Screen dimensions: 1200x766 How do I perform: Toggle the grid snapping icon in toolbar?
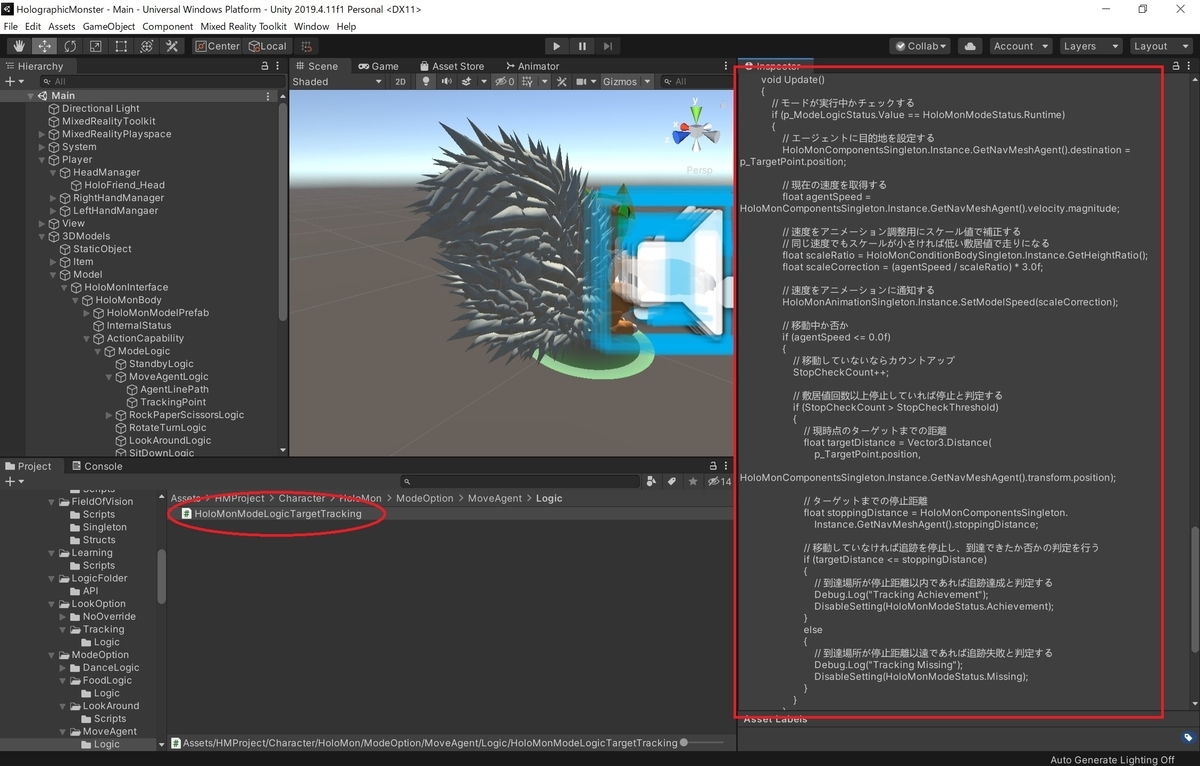[307, 46]
